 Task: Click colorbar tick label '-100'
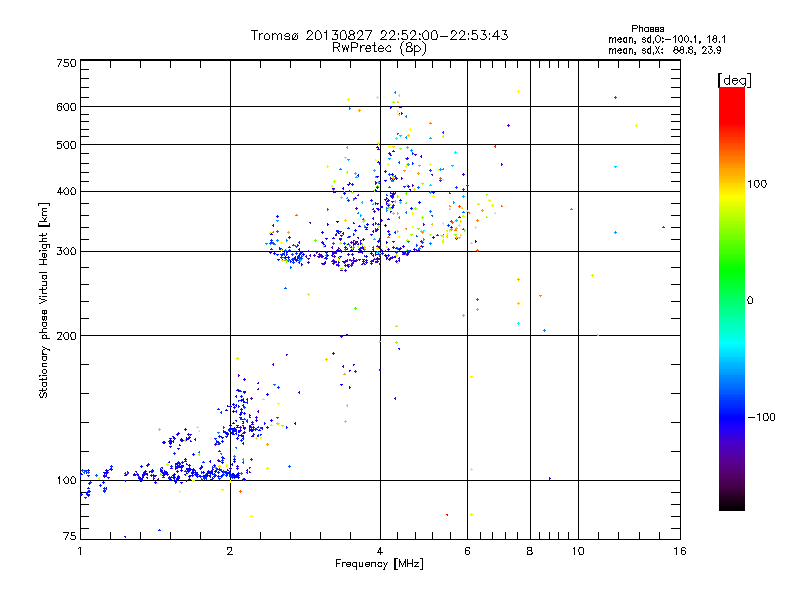[x=761, y=417]
